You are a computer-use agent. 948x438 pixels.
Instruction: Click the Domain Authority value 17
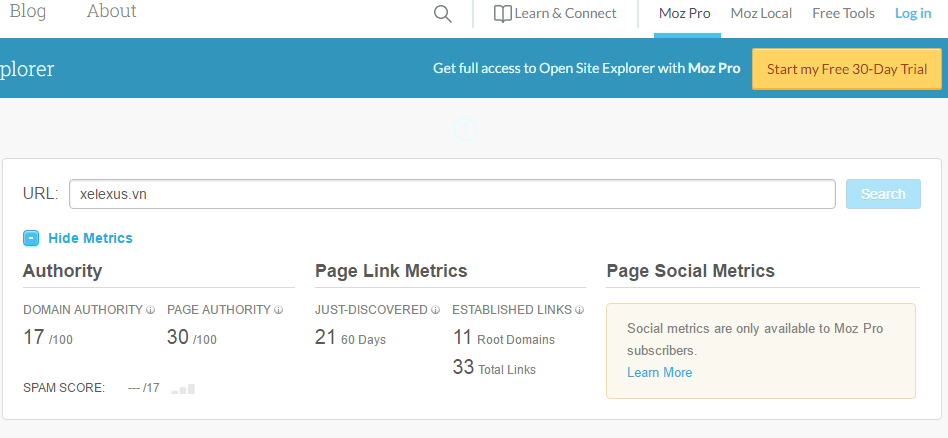tap(34, 337)
